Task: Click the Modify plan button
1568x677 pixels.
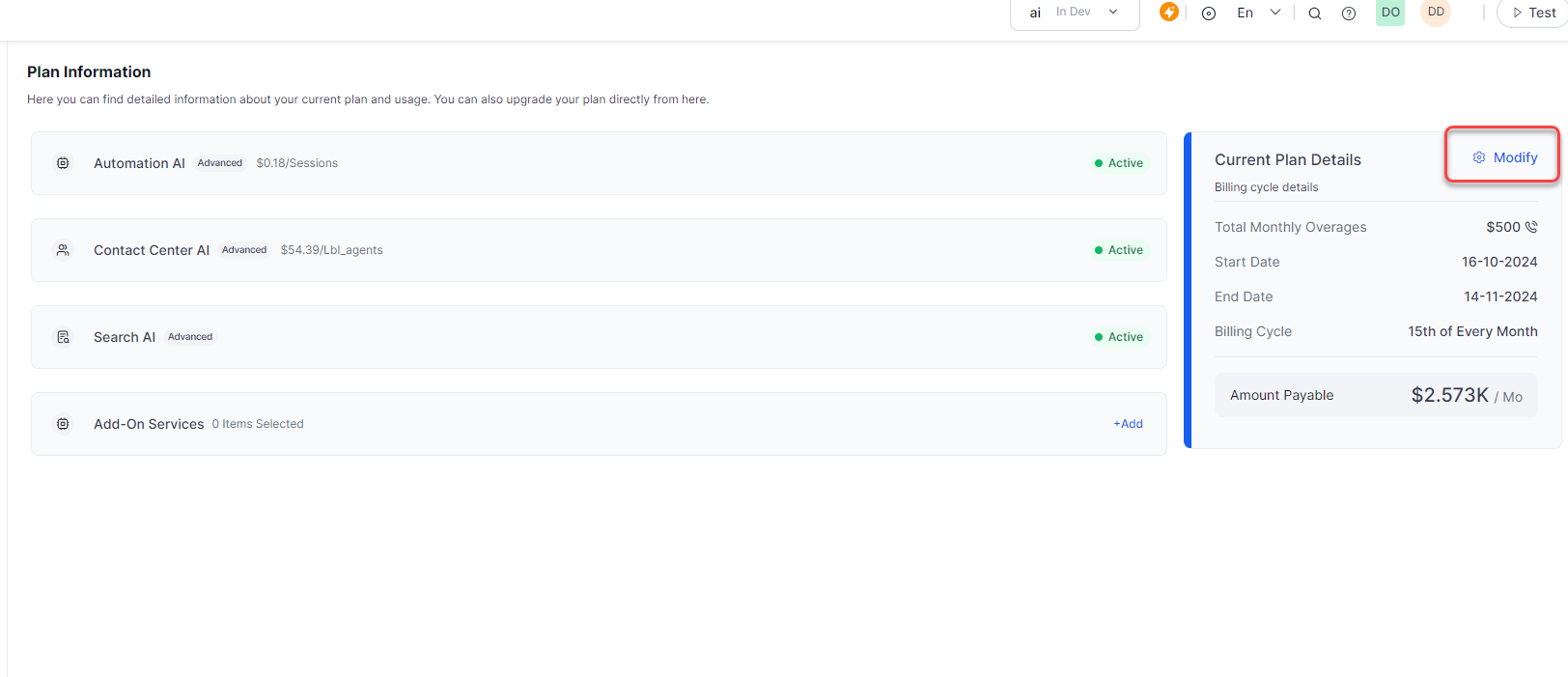Action: [1504, 157]
